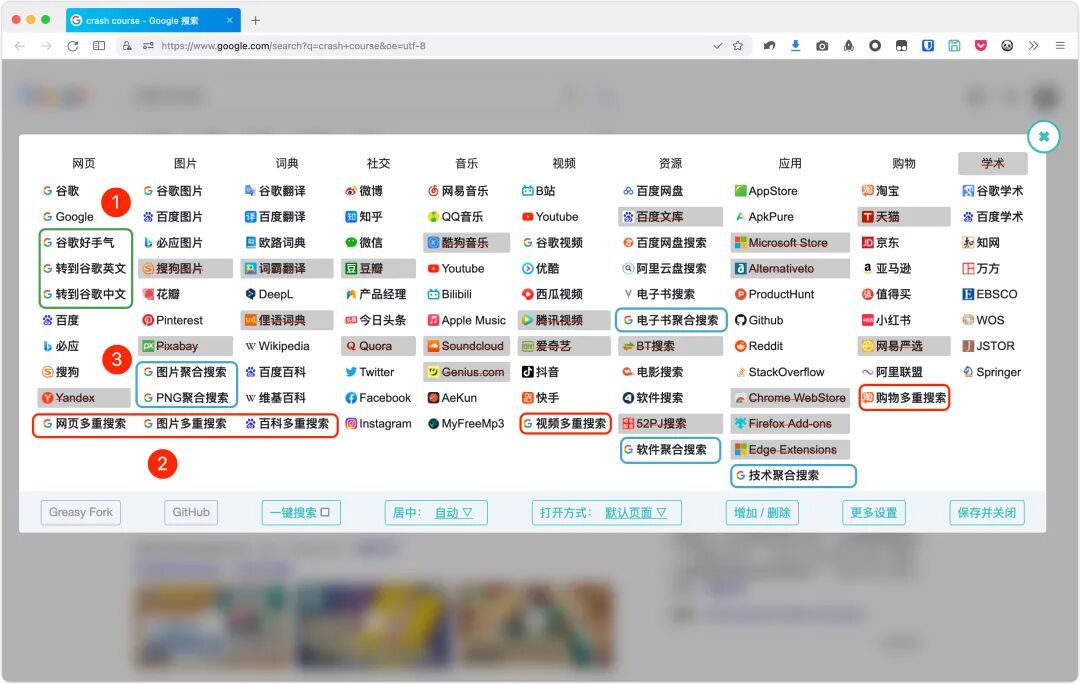The image size is (1080, 684).
Task: Choose Instagram in the social column
Action: coord(378,424)
